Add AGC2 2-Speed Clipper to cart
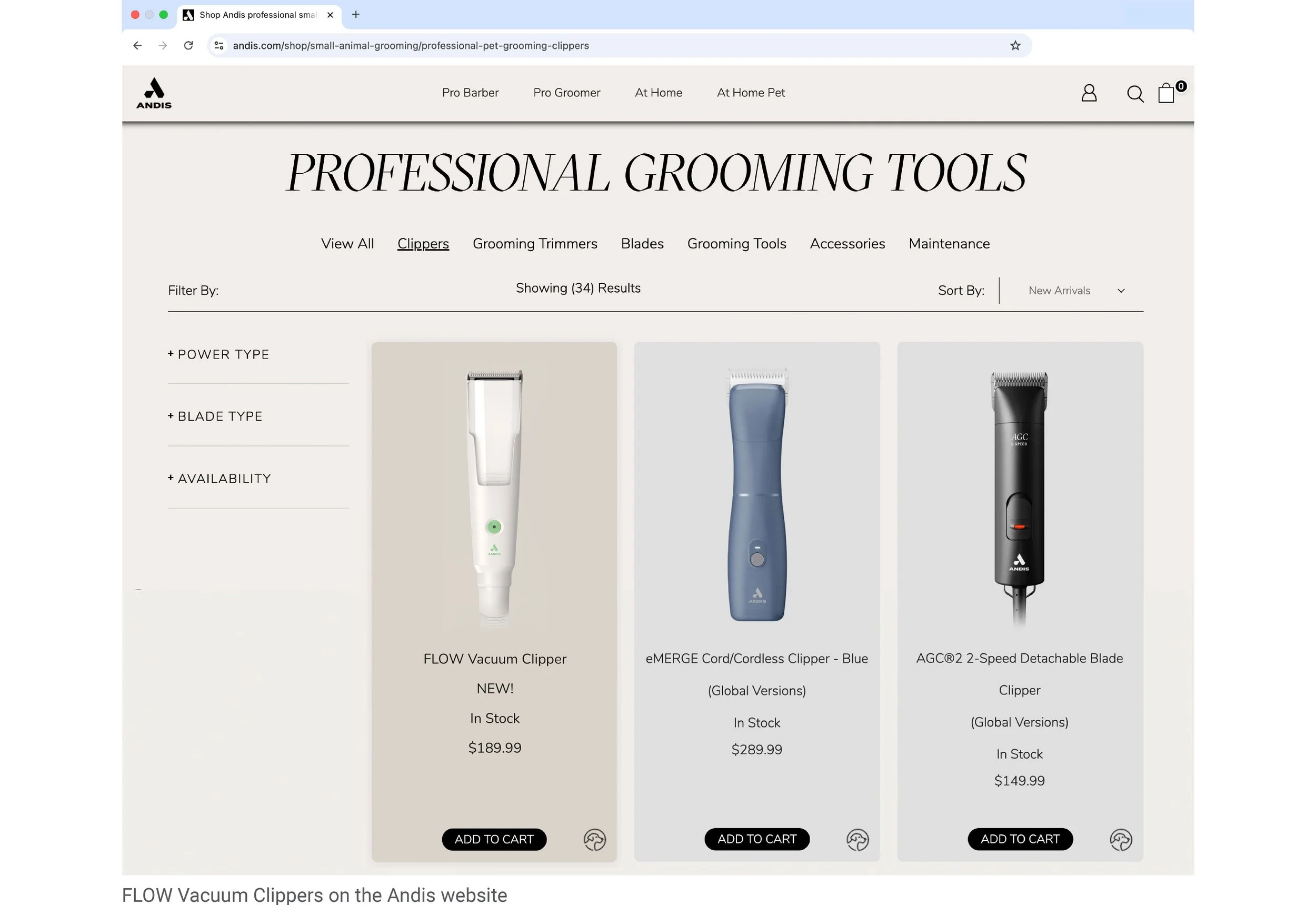This screenshot has height=905, width=1316. click(1020, 839)
